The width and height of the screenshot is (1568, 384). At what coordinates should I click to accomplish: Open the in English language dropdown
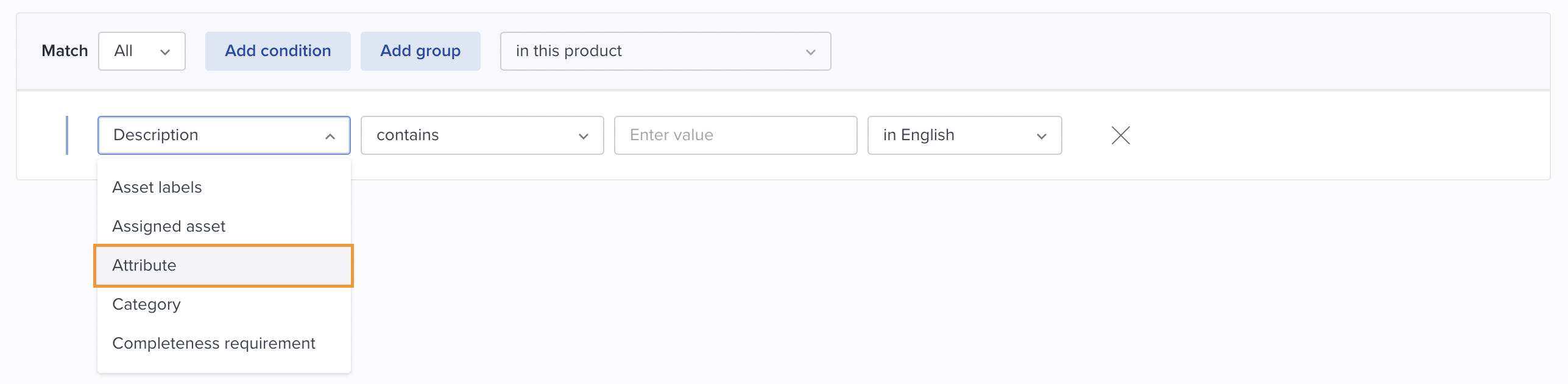click(x=964, y=135)
